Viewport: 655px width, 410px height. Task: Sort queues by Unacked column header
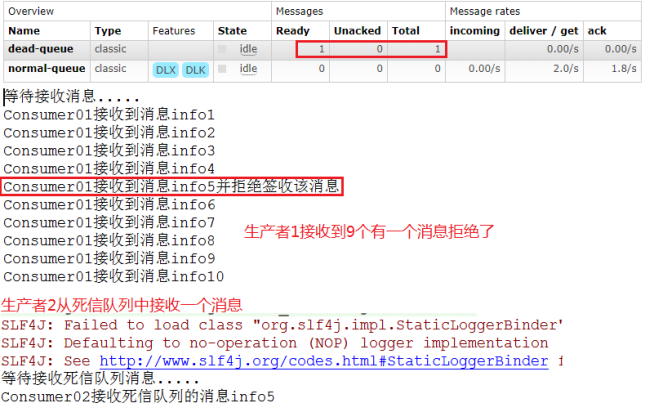pyautogui.click(x=357, y=31)
